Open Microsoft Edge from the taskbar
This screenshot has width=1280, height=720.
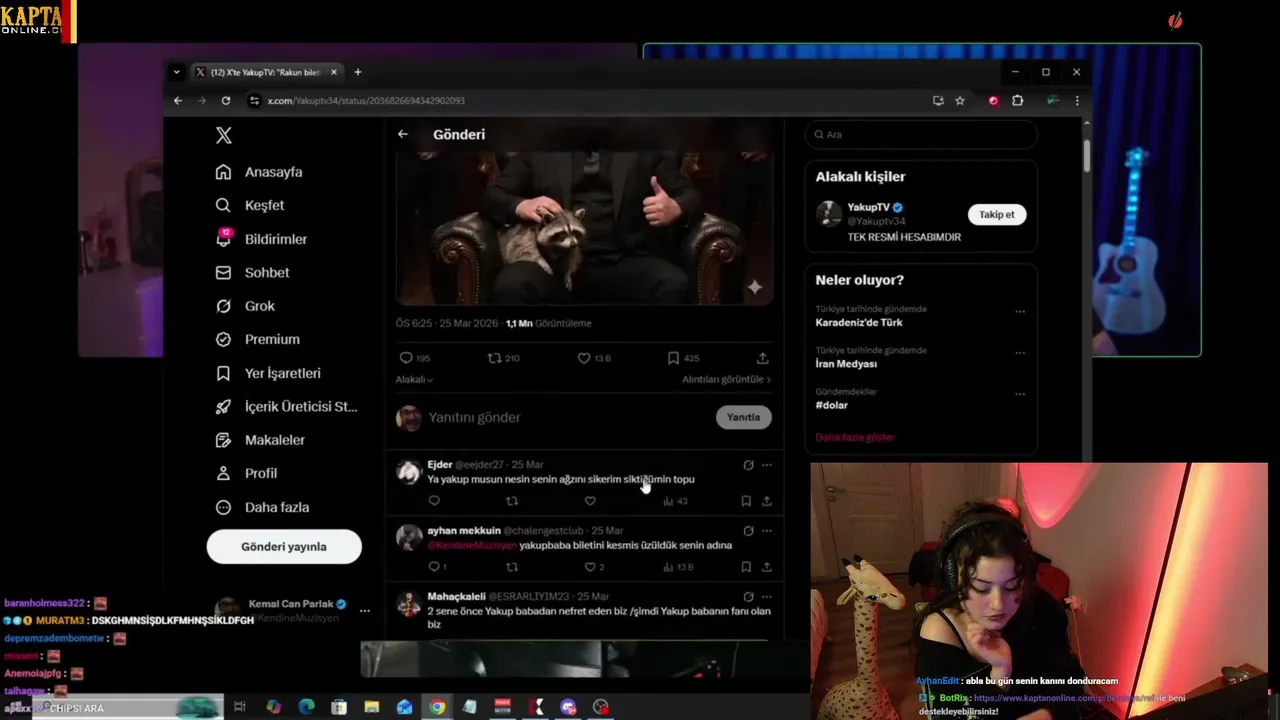[x=306, y=707]
